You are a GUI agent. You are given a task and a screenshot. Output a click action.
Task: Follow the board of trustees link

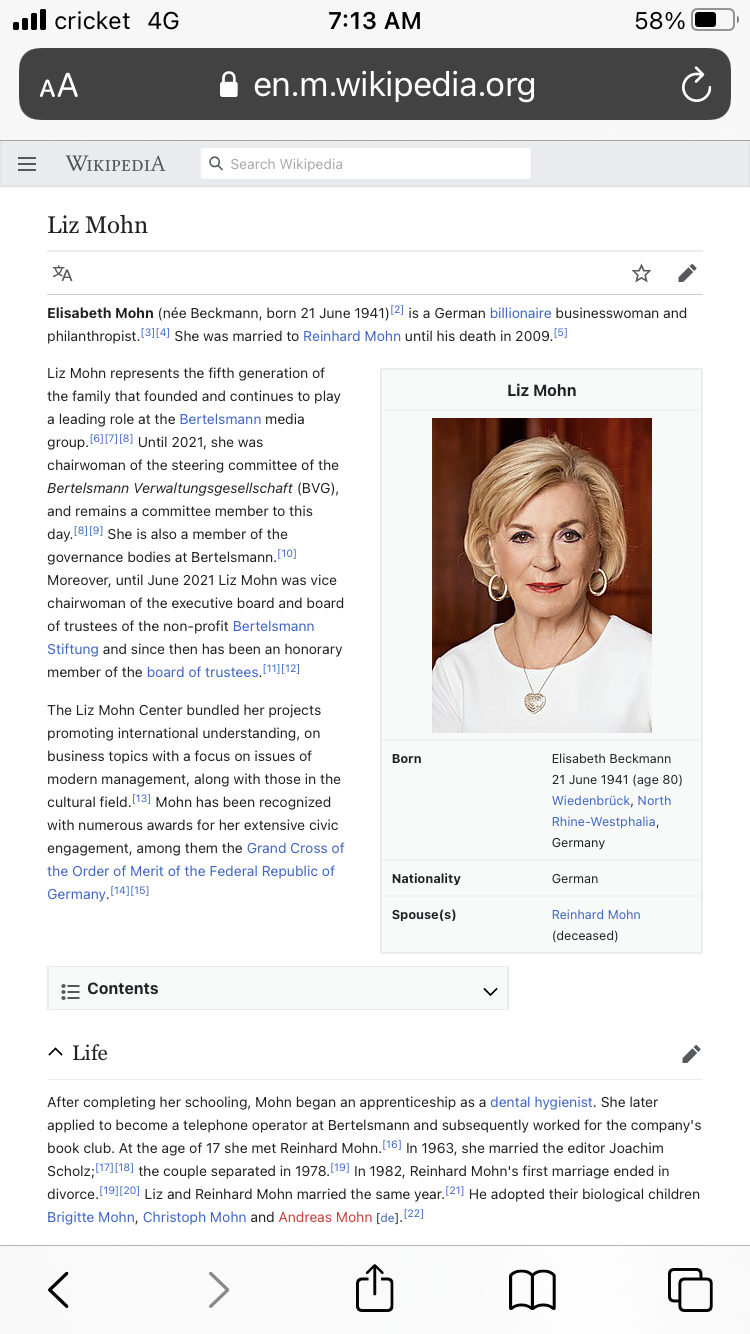point(203,672)
